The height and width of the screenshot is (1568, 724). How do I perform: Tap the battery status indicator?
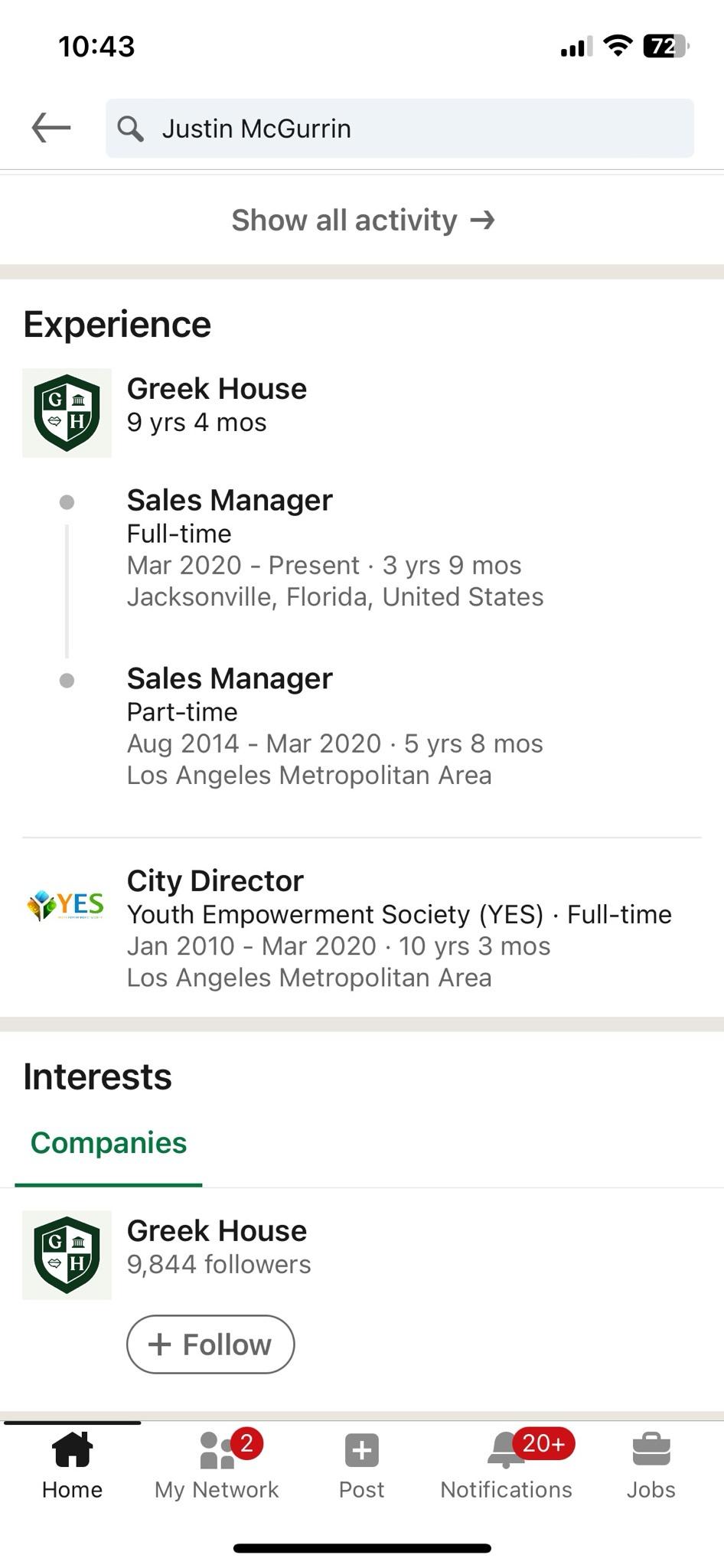(666, 47)
